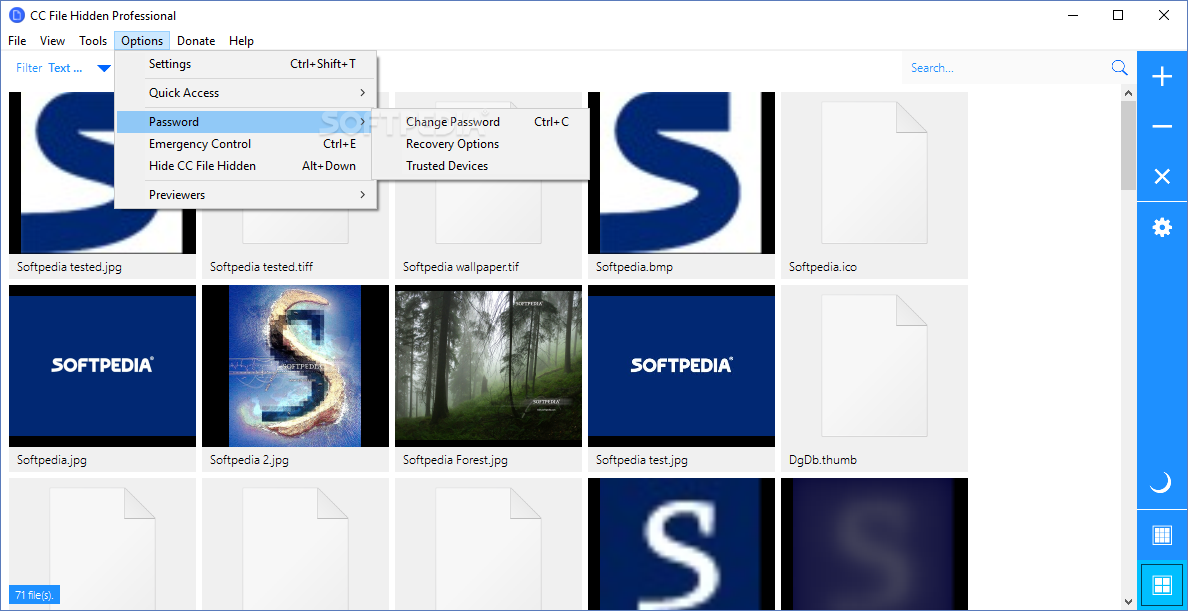Choose Recovery Options in submenu
The height and width of the screenshot is (611, 1188).
(x=480, y=144)
